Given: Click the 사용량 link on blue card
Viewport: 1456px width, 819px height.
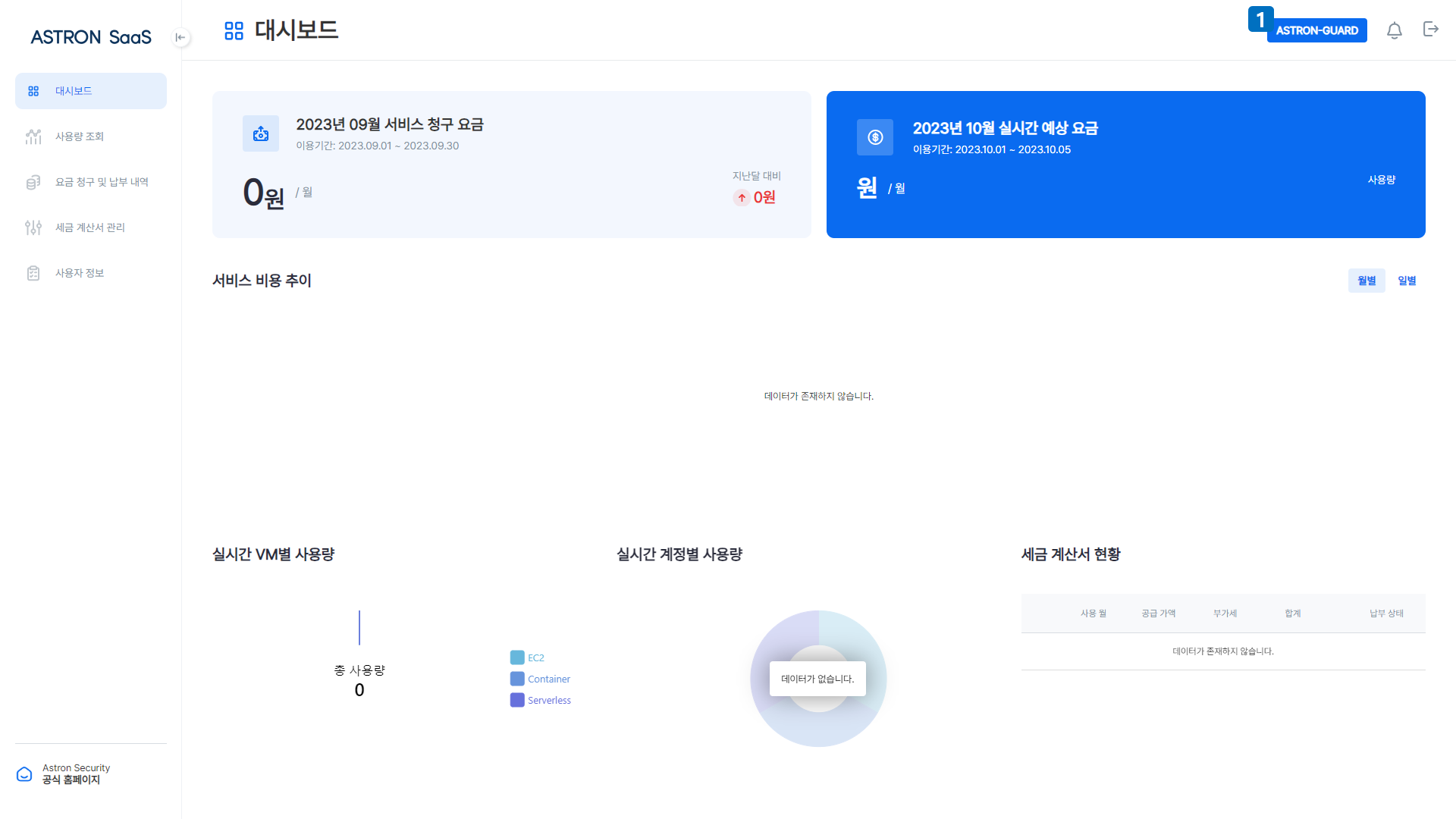Looking at the screenshot, I should (1381, 180).
